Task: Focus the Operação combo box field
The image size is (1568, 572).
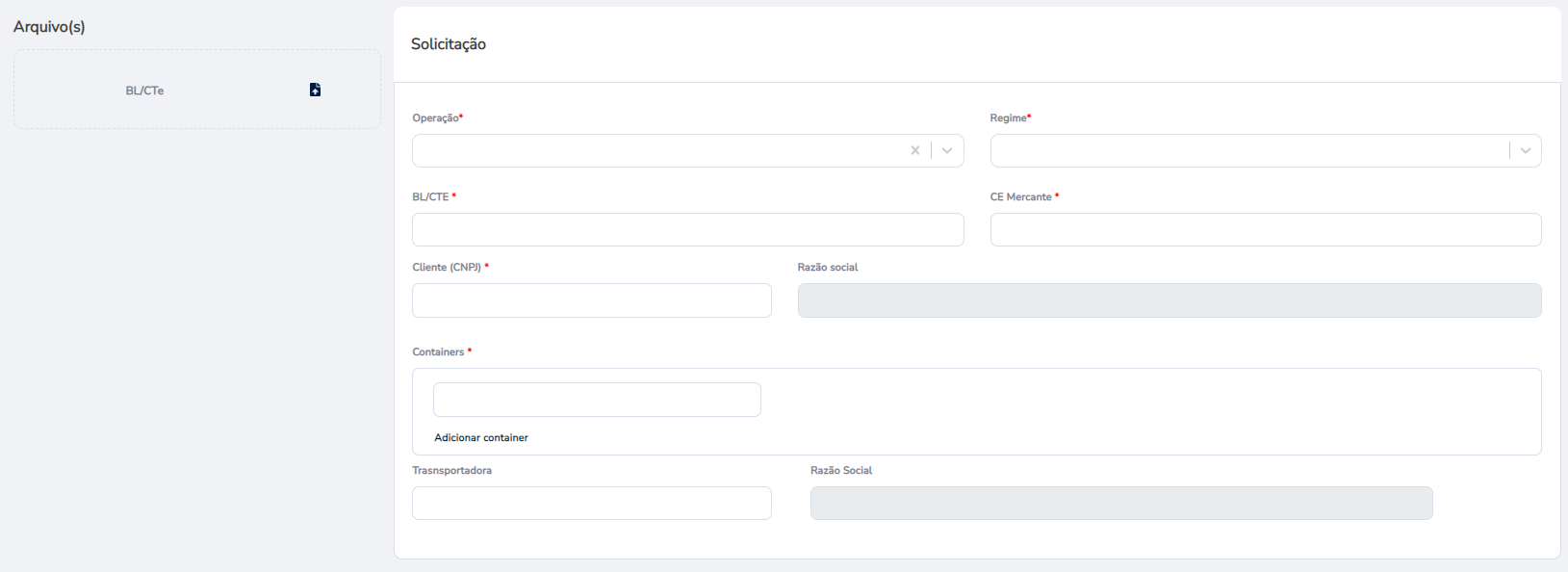Action: [688, 150]
